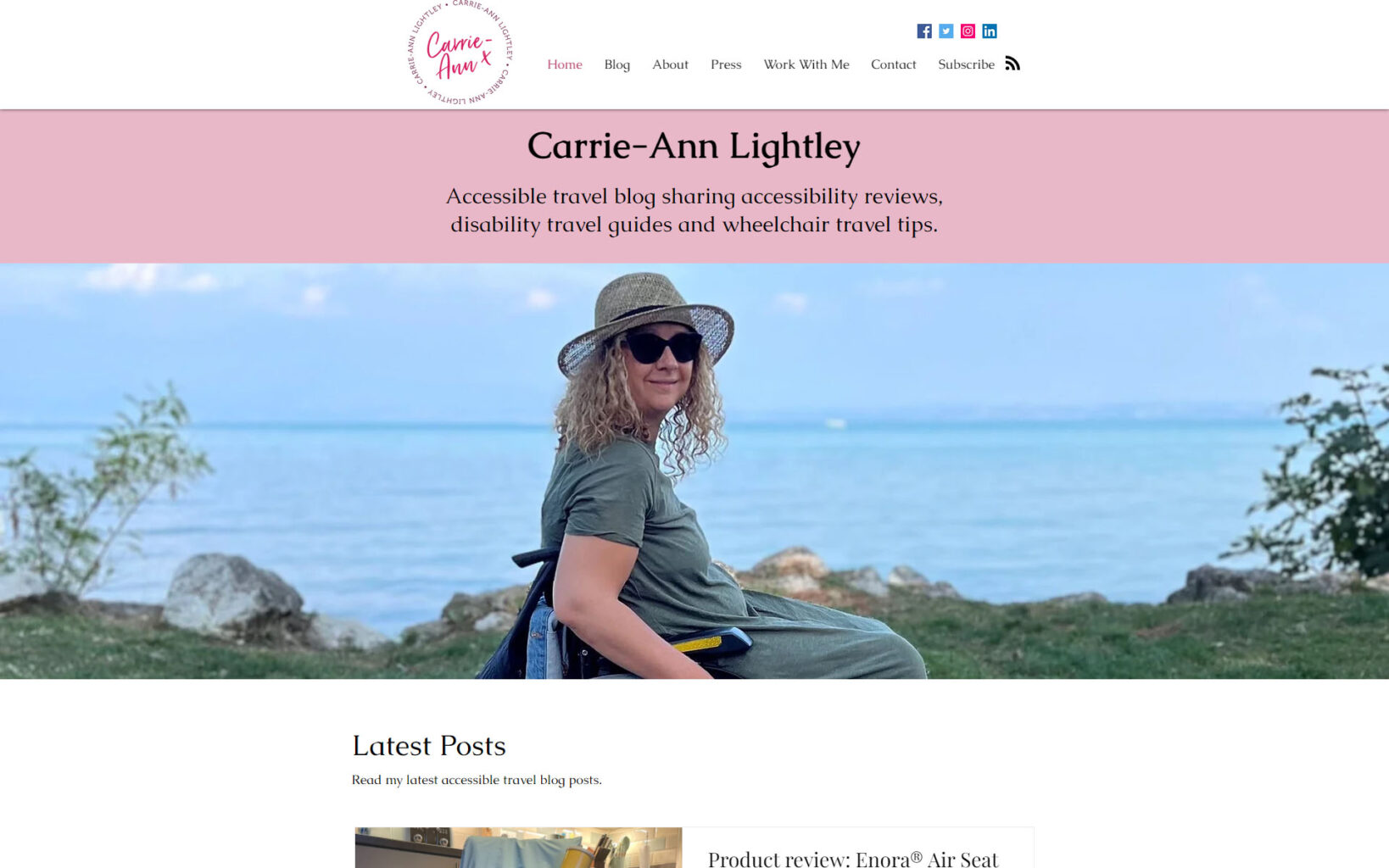Viewport: 1389px width, 868px height.
Task: Click the Carrie-Ann circular logo
Action: (460, 53)
